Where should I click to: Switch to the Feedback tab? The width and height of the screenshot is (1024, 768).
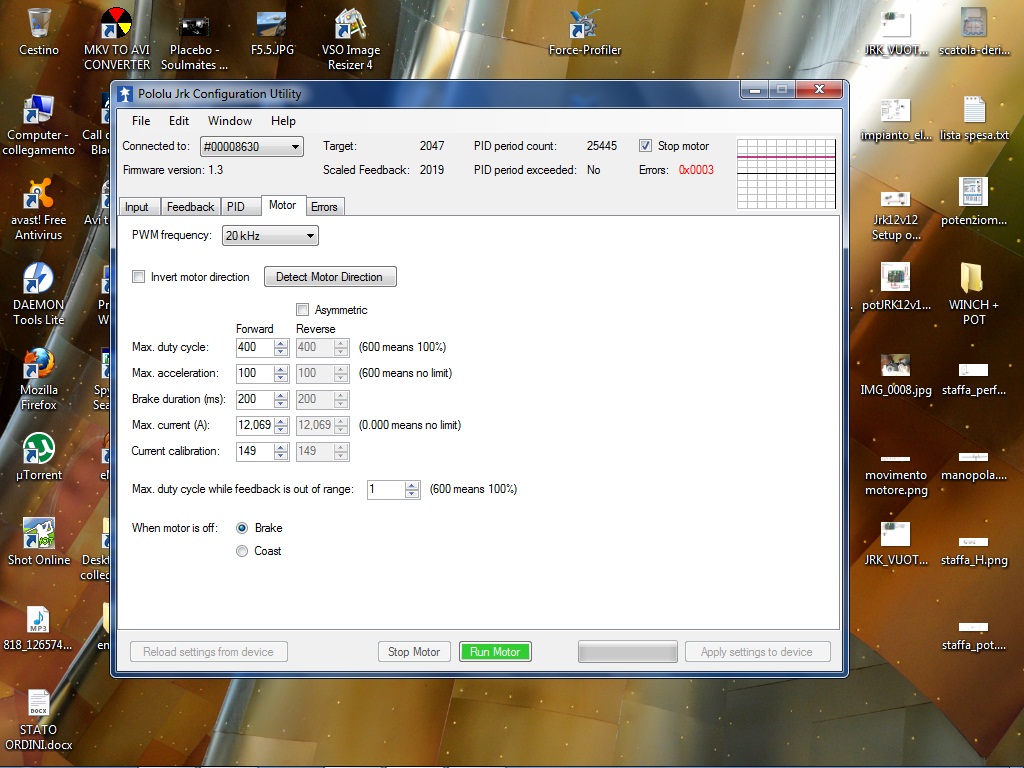point(190,207)
